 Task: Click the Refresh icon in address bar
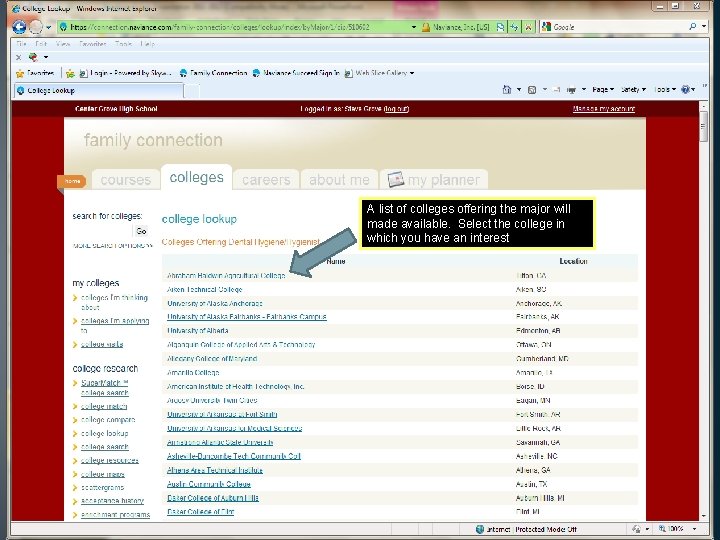coord(514,27)
